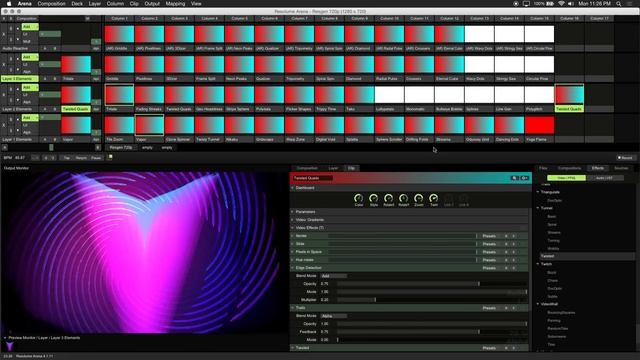Toggle the B button on Layer 2 Elements
The image size is (640, 360).
55,109
